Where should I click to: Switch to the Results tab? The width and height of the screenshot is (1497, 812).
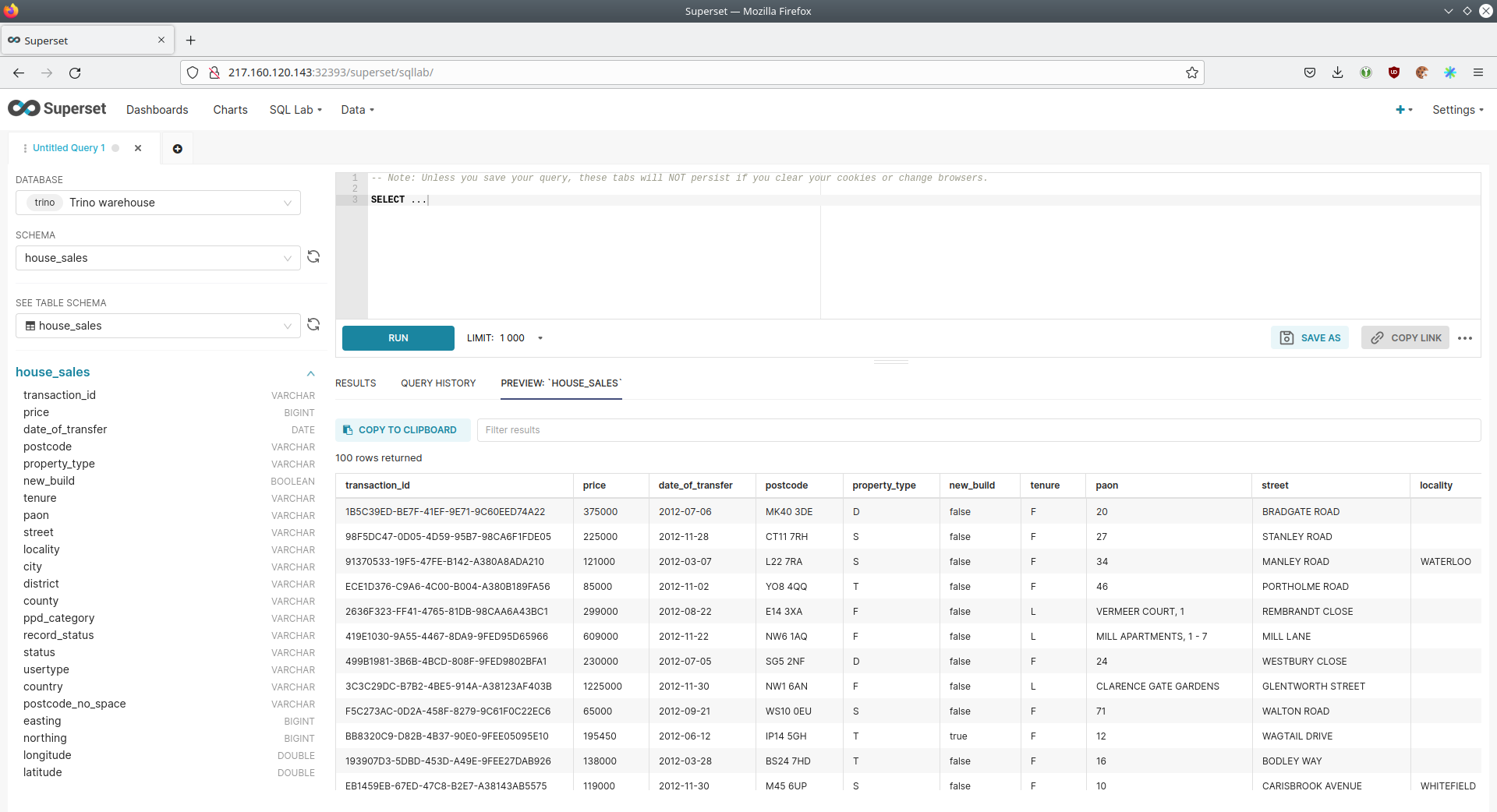tap(356, 383)
